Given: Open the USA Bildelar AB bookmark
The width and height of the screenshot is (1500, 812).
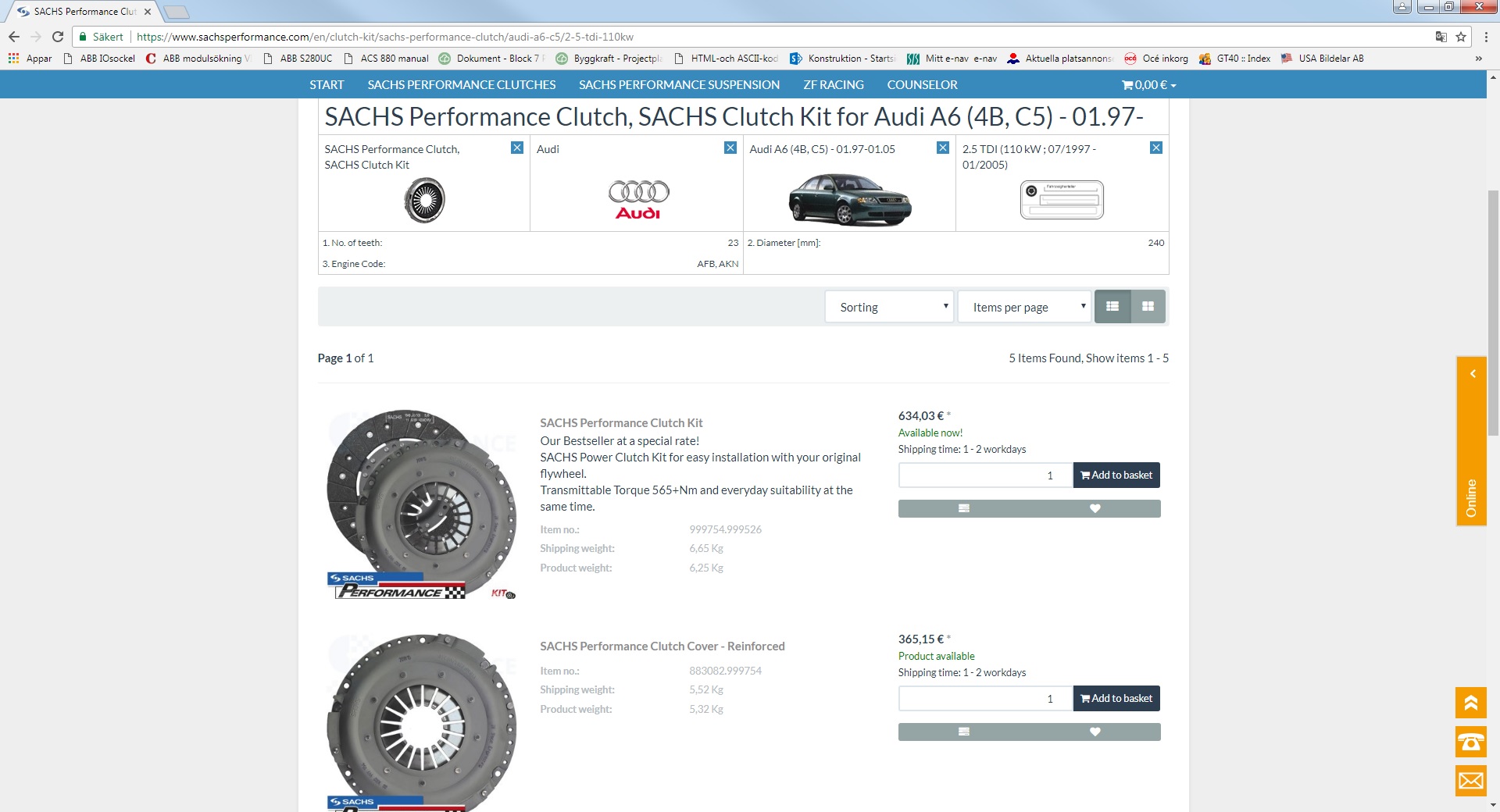Looking at the screenshot, I should [1323, 59].
